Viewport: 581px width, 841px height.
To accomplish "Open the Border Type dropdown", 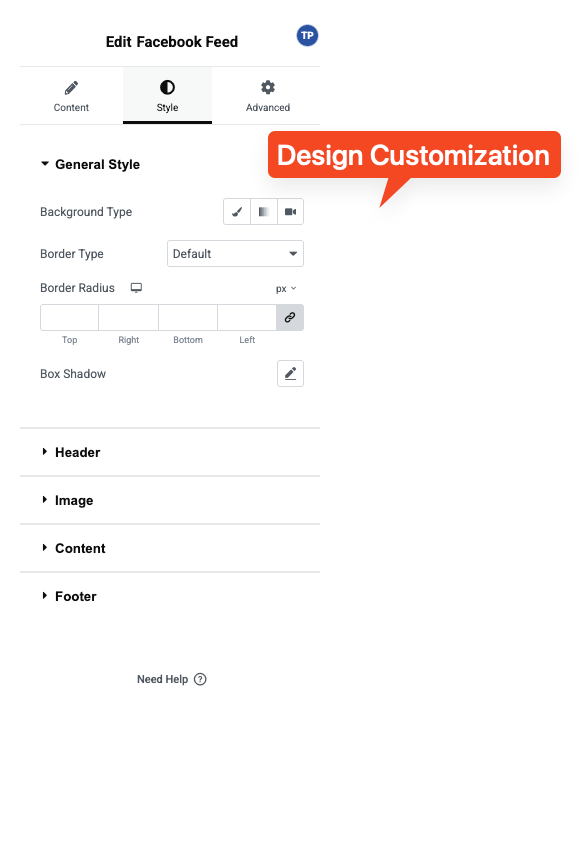I will 236,254.
